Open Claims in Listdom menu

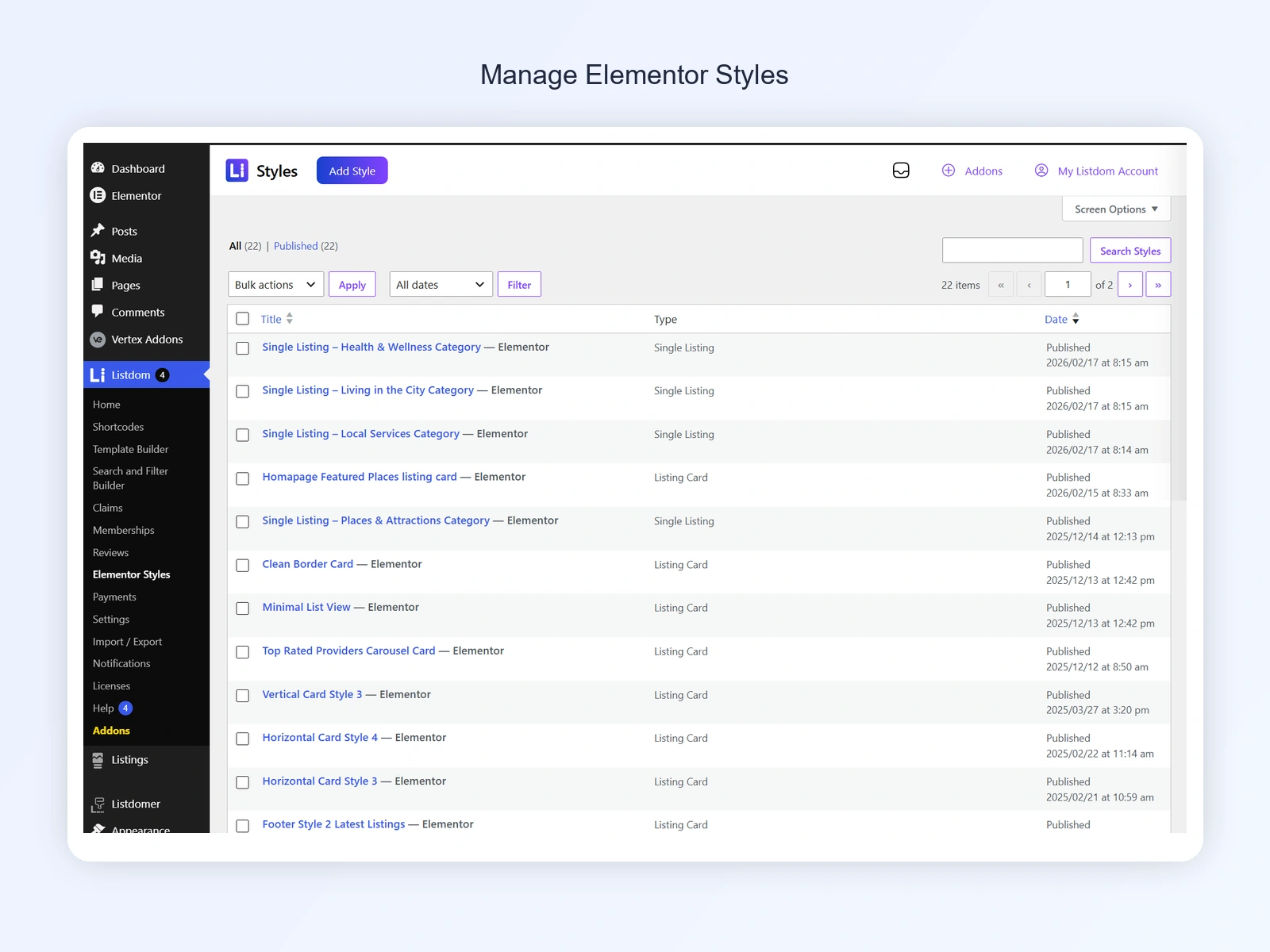click(107, 508)
